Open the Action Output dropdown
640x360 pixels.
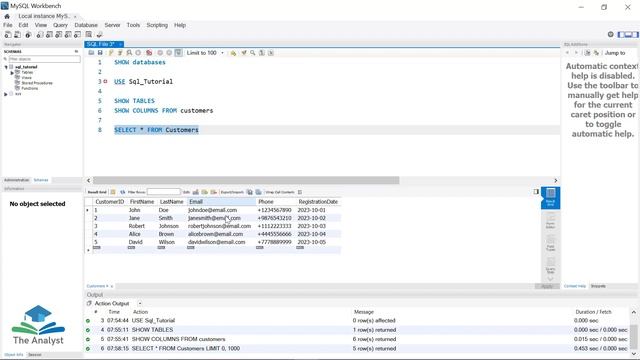[x=140, y=303]
